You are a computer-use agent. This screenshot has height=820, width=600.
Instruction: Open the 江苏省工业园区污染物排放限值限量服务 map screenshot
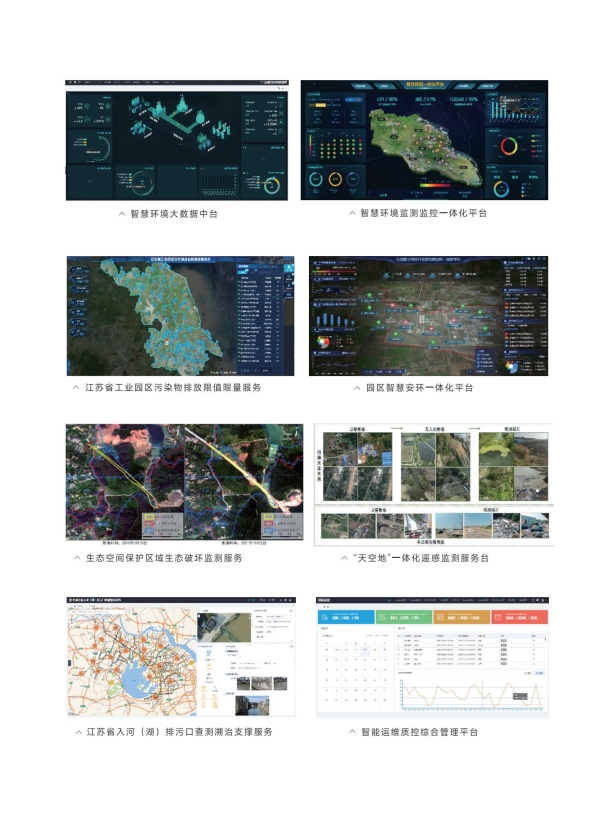180,316
